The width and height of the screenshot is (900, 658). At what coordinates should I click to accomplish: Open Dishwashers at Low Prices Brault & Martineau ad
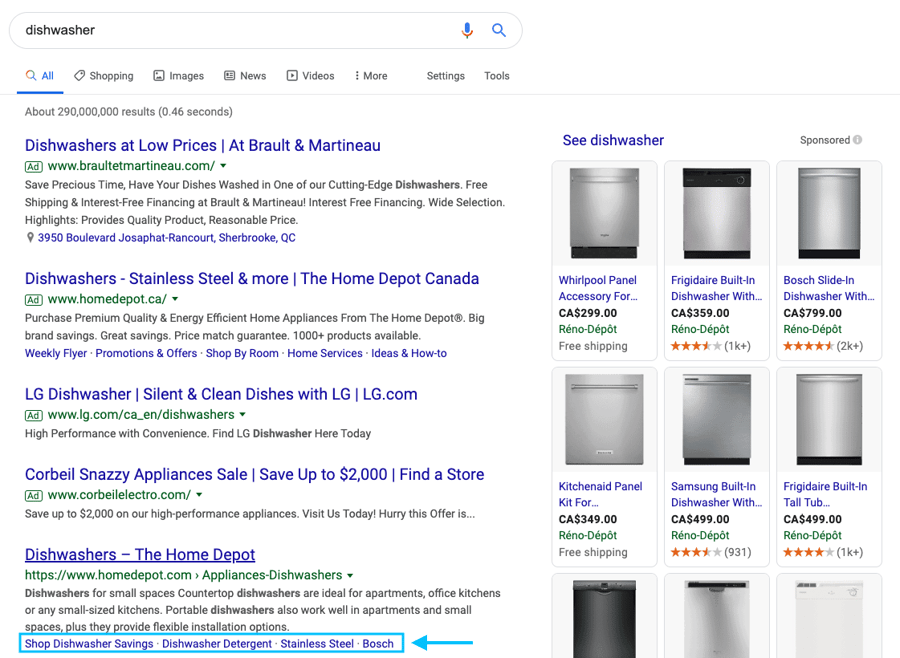(x=203, y=145)
